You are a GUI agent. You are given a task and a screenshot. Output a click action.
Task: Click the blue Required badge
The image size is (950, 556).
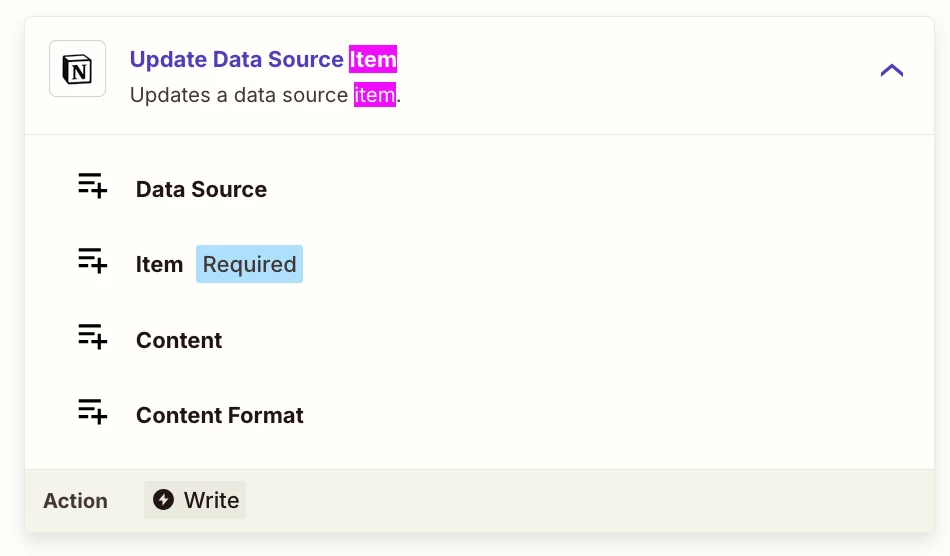249,265
